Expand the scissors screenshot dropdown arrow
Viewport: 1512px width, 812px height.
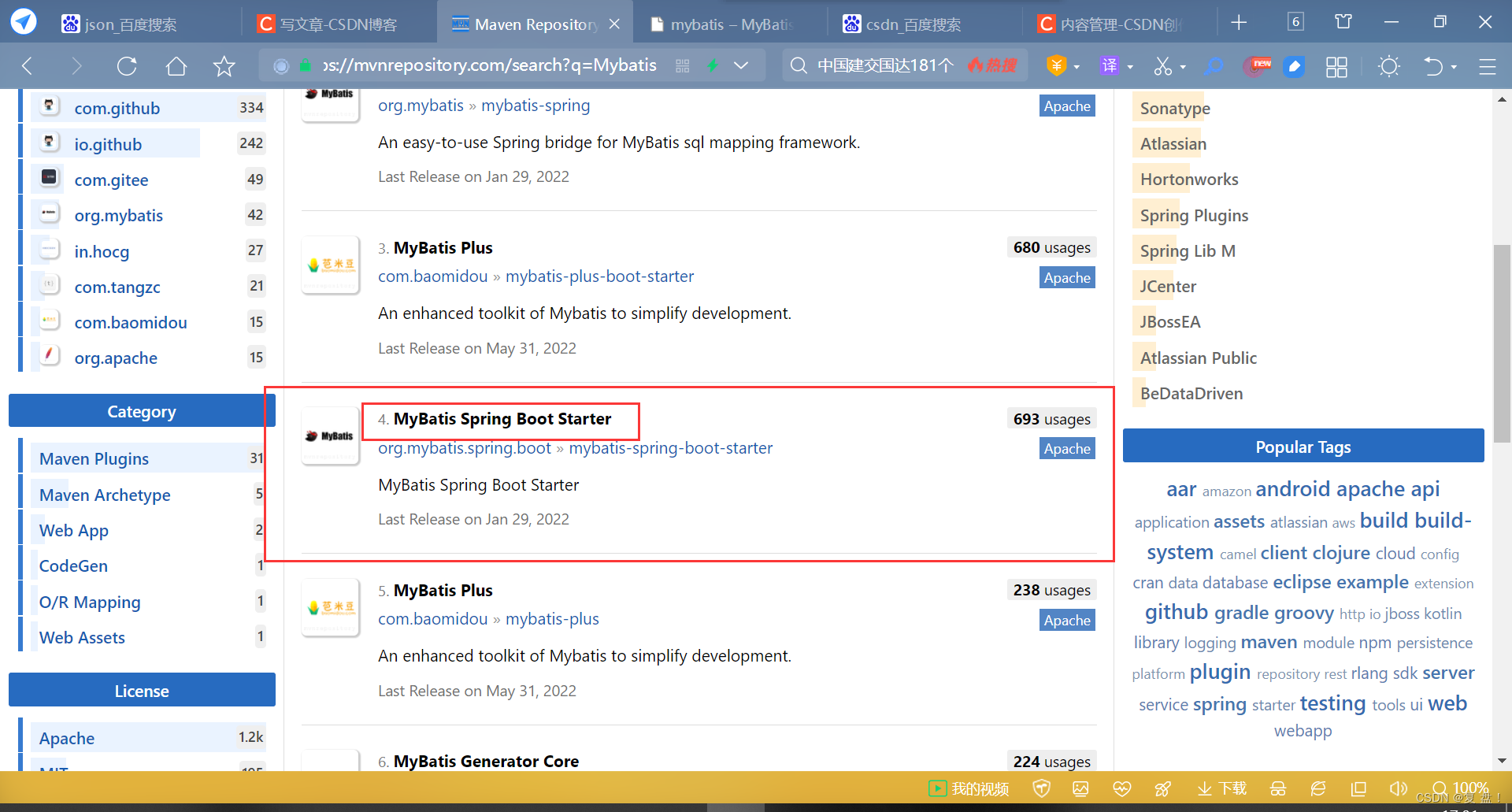pyautogui.click(x=1183, y=67)
